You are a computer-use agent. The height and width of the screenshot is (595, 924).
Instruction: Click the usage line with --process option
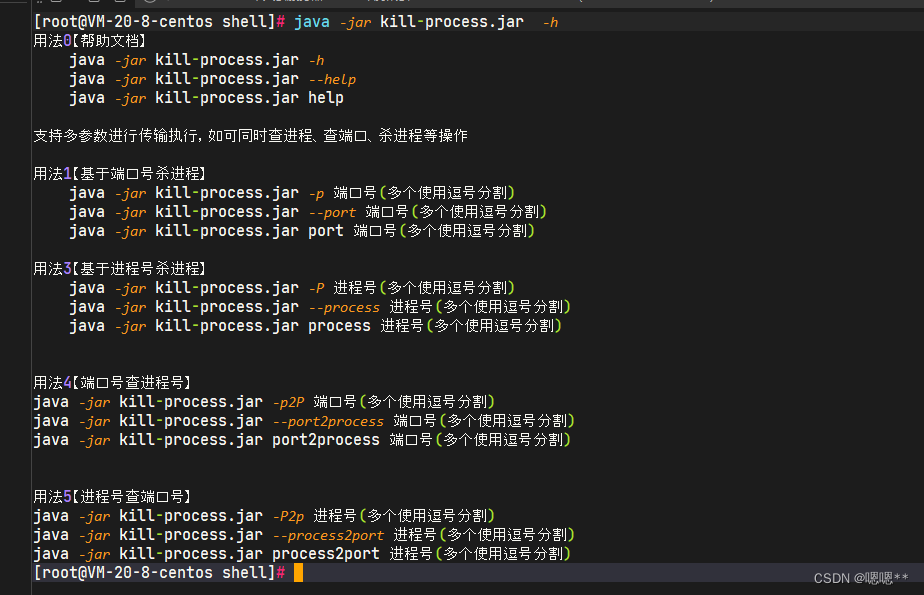[x=320, y=307]
